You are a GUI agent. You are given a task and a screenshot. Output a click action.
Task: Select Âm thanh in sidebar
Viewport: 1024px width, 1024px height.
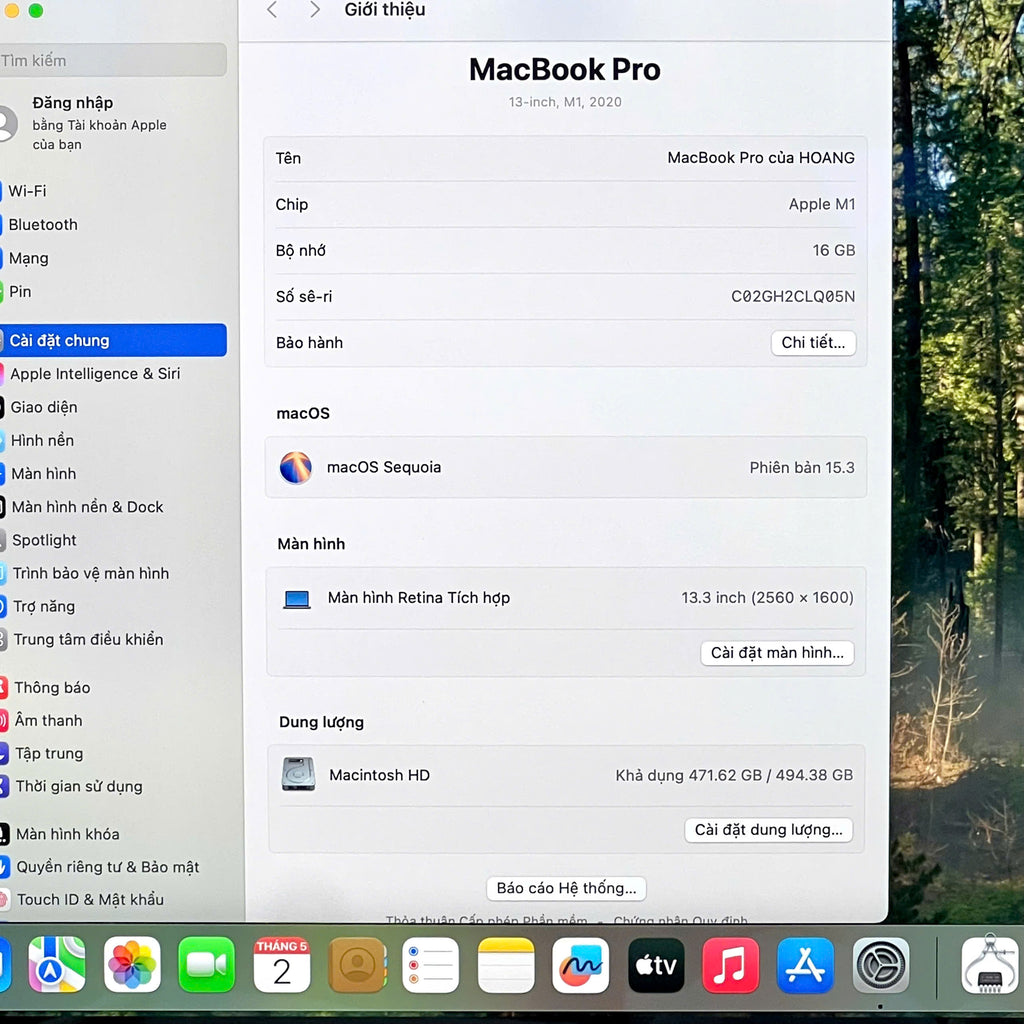tap(112, 720)
